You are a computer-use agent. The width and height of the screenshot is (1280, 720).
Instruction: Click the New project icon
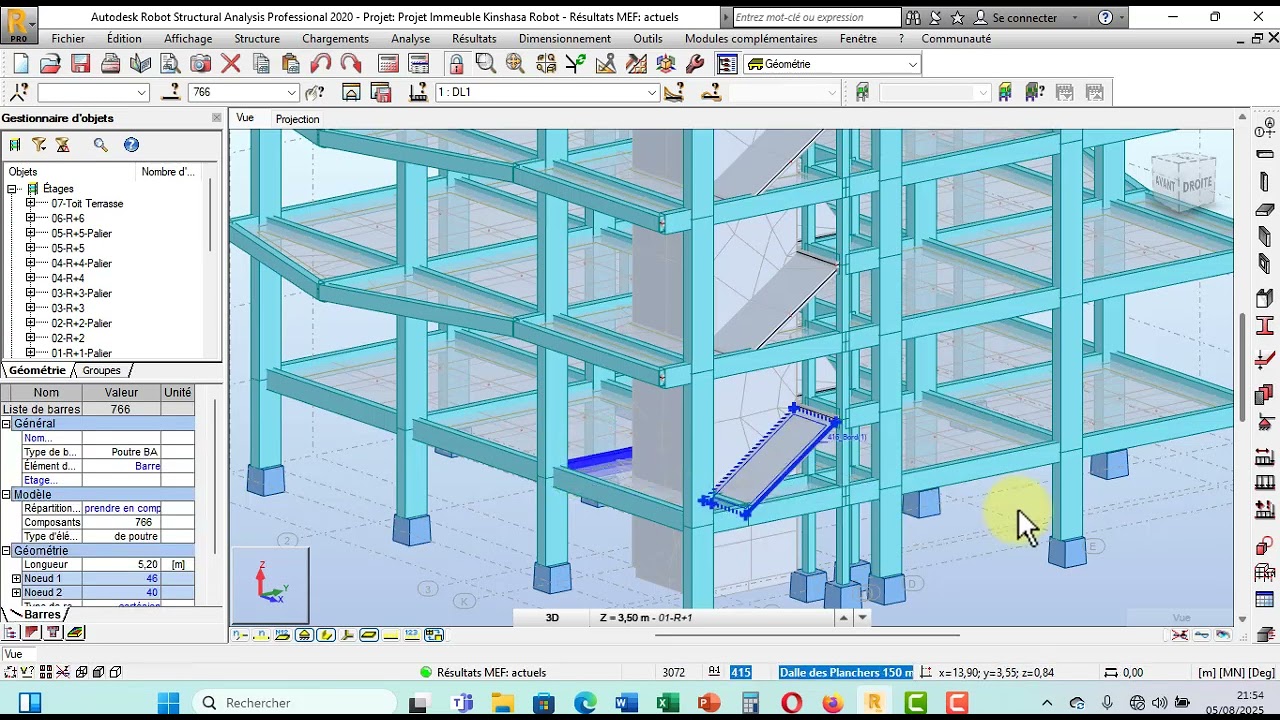pos(21,64)
